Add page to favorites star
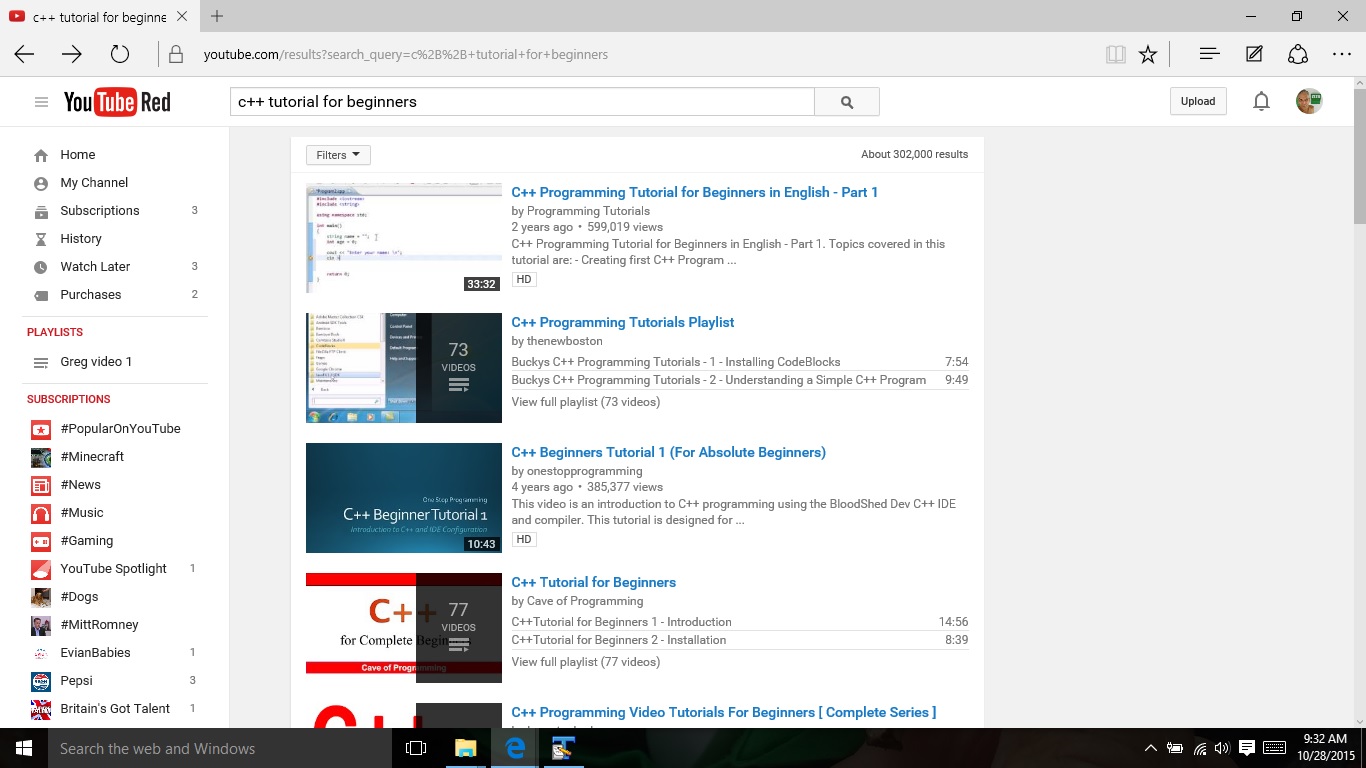Screen dimensions: 1366x768 coord(1148,55)
